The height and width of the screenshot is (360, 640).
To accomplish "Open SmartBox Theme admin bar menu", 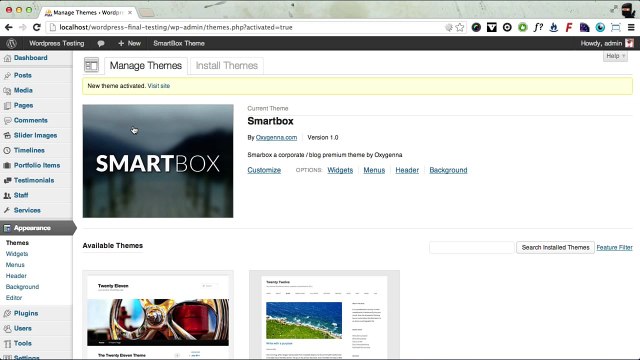I will click(179, 43).
